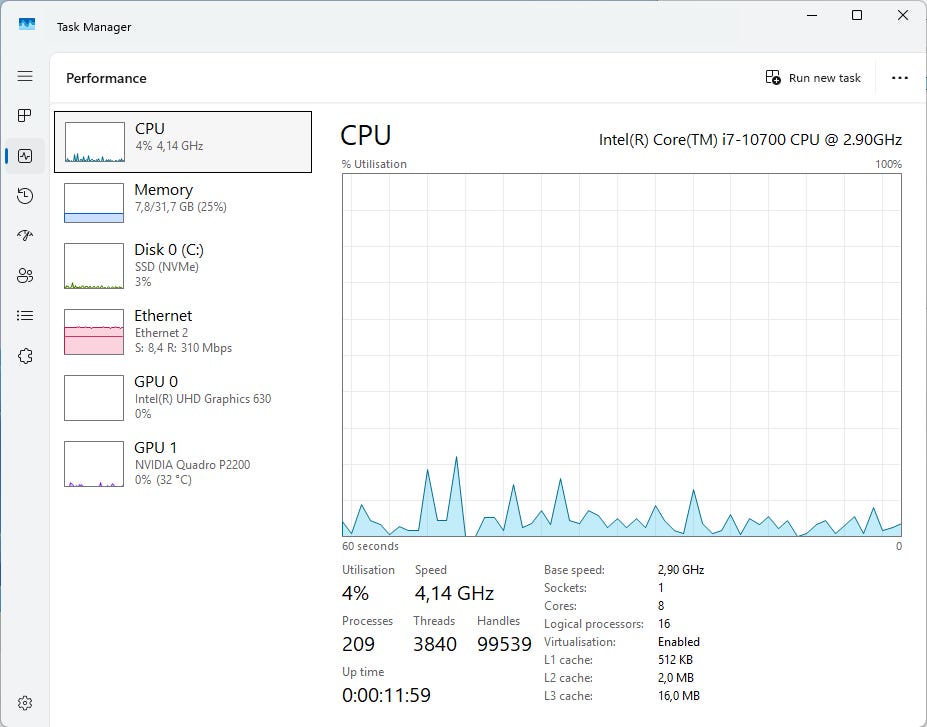The width and height of the screenshot is (927, 727).
Task: Go to the Processes page icon
Action: [x=25, y=116]
